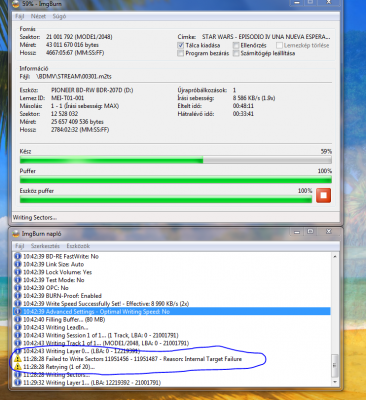Viewport: 366px width, 400px height.
Task: Click info icon beside Lock Volume: Yes
Action: (x=18, y=272)
